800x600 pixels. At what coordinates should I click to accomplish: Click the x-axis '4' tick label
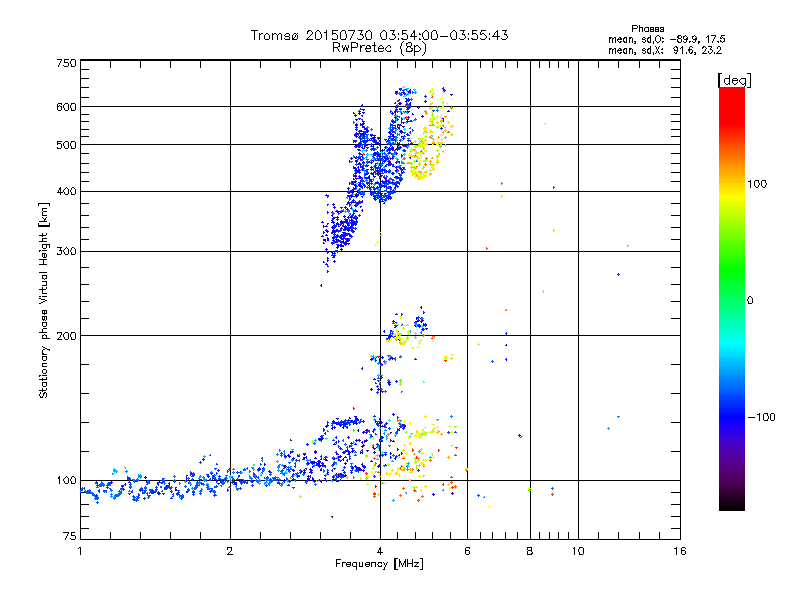click(380, 551)
